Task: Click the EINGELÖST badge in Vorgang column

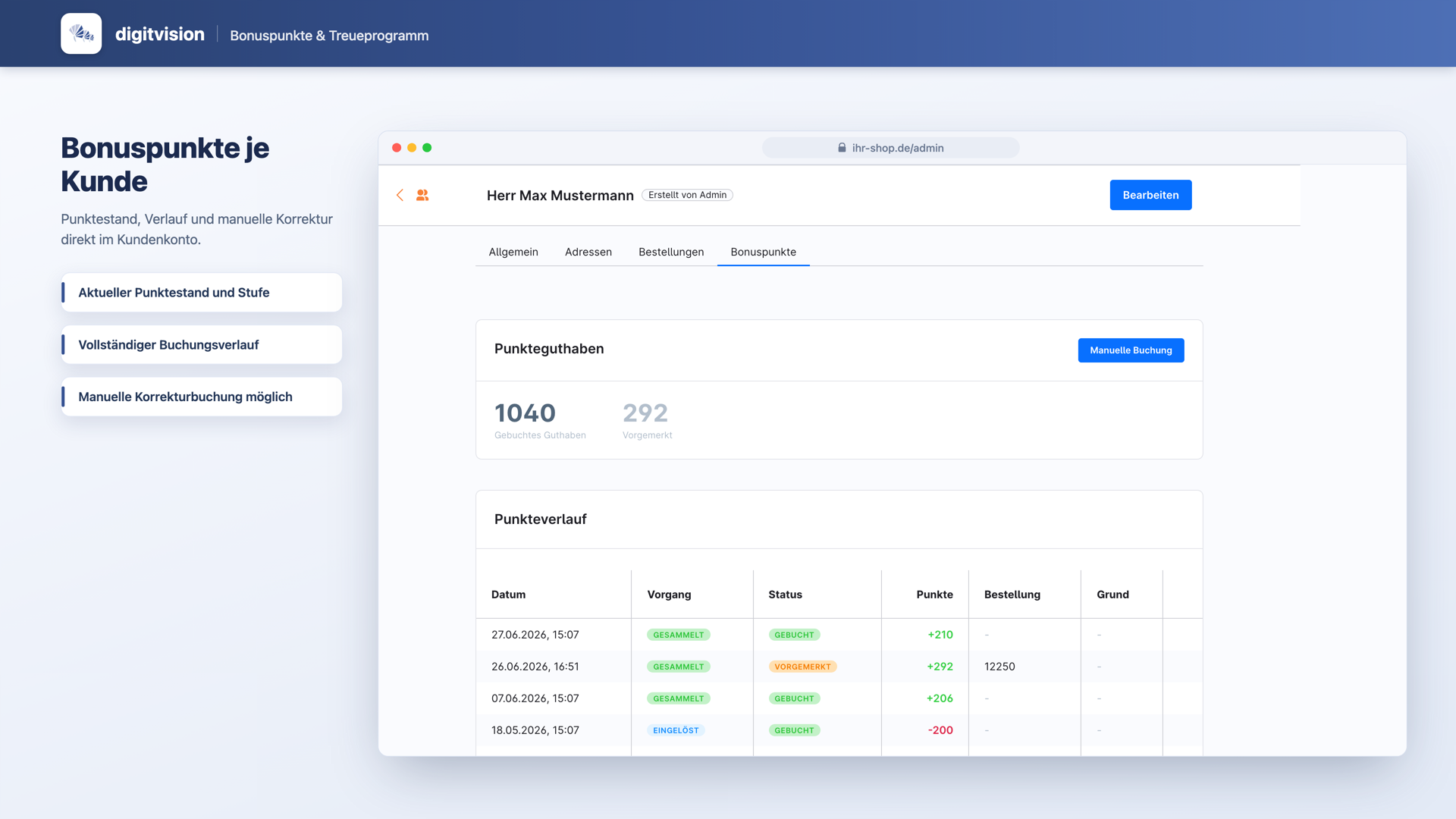Action: (676, 730)
